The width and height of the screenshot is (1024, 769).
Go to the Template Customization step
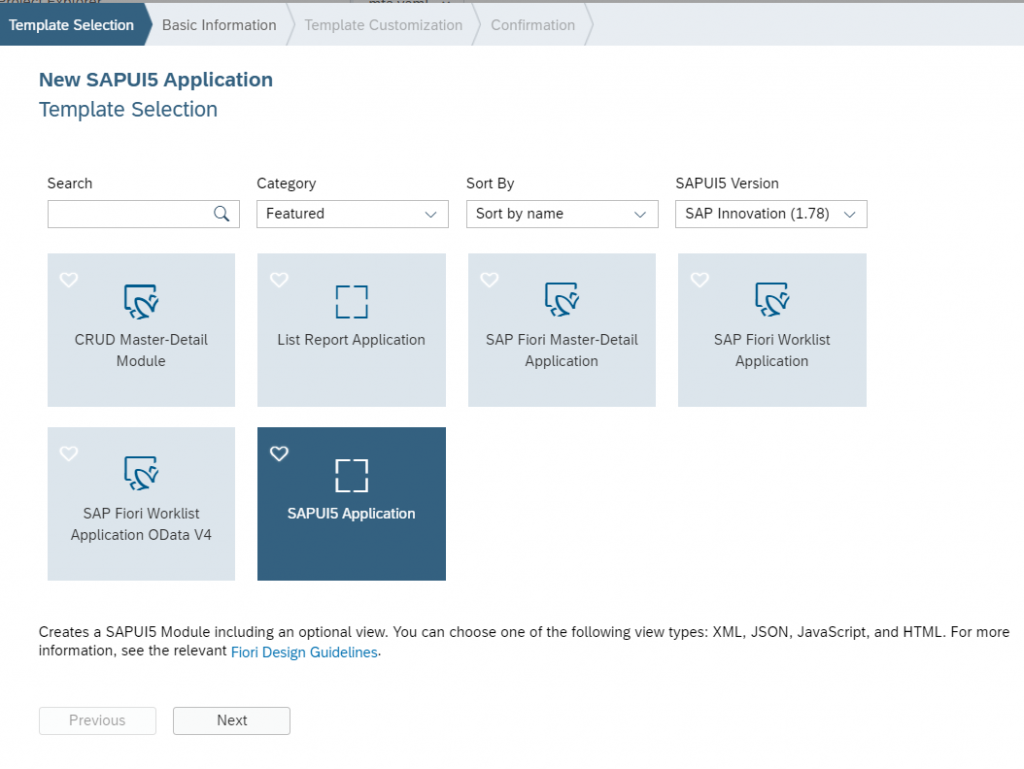pos(383,25)
